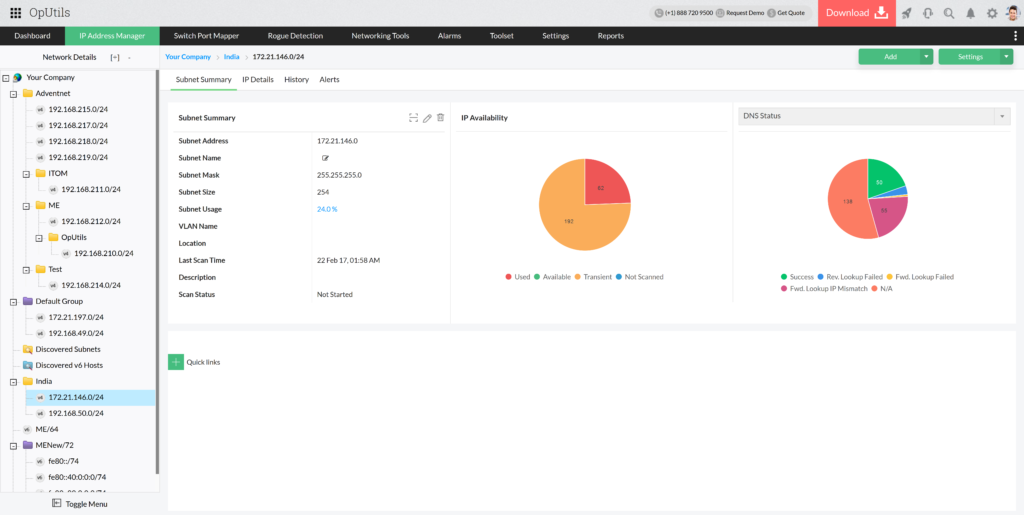The height and width of the screenshot is (515, 1024).
Task: Edit Subnet Name with inline edit icon
Action: click(x=325, y=158)
